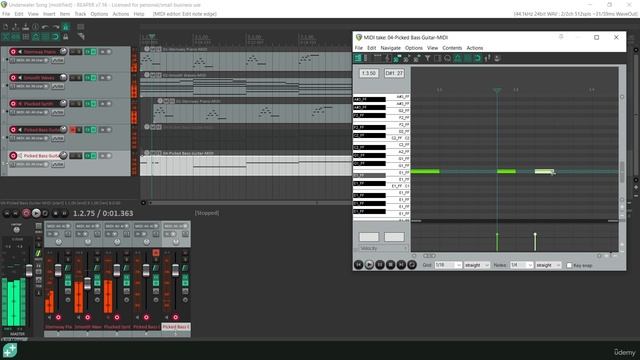The height and width of the screenshot is (360, 640).
Task: Open the straight dropdown right of Notes length
Action: [x=548, y=265]
